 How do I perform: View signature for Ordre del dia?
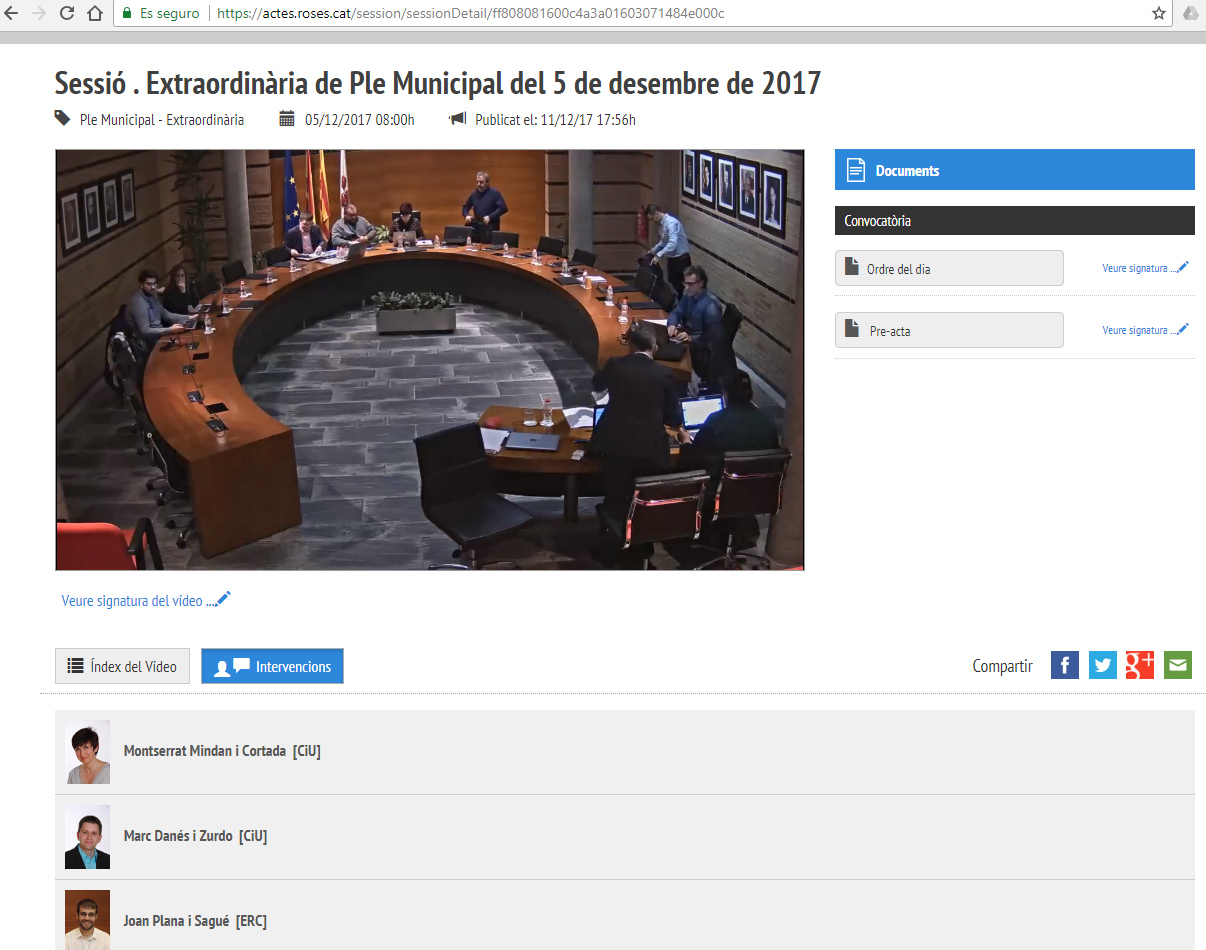pos(1145,268)
